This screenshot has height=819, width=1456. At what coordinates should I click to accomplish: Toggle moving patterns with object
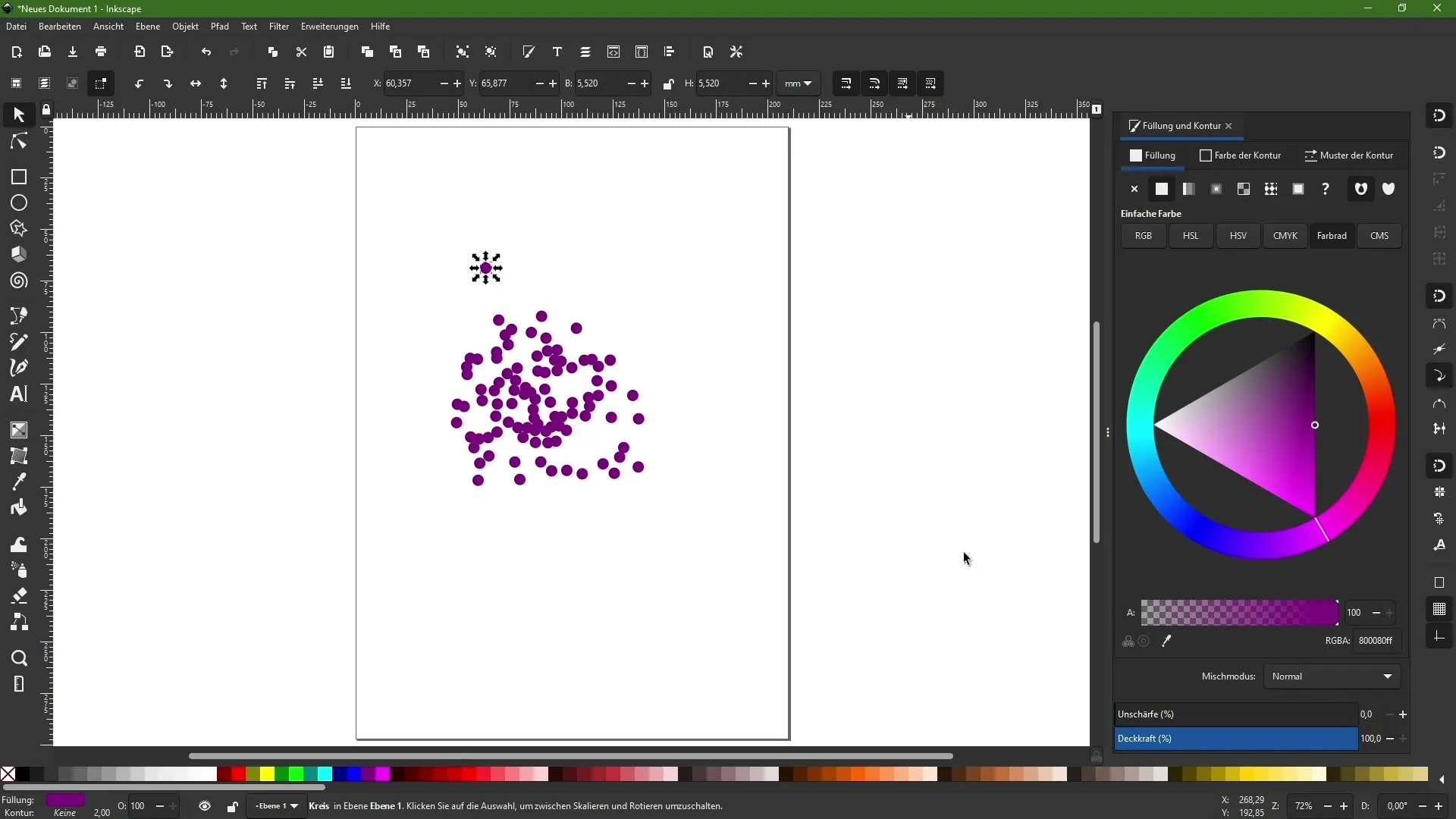[x=930, y=83]
